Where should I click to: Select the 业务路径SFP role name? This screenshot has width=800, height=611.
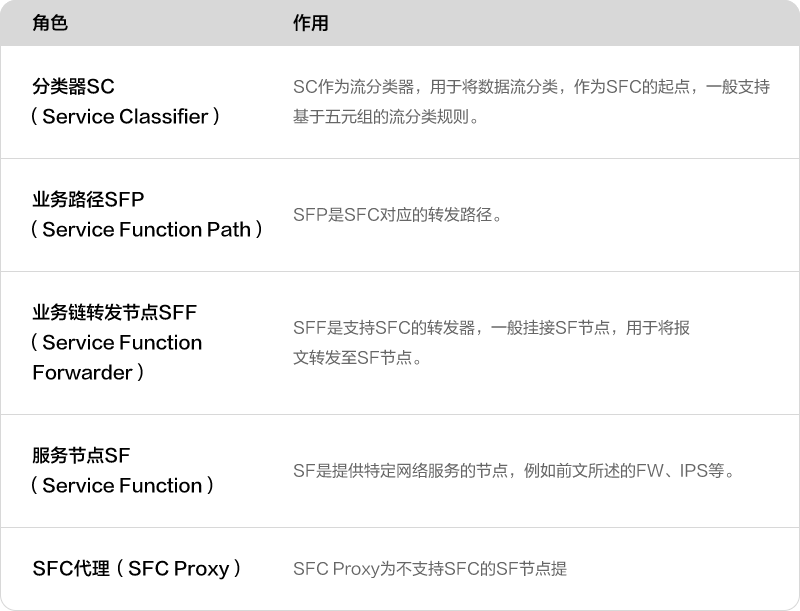click(88, 199)
